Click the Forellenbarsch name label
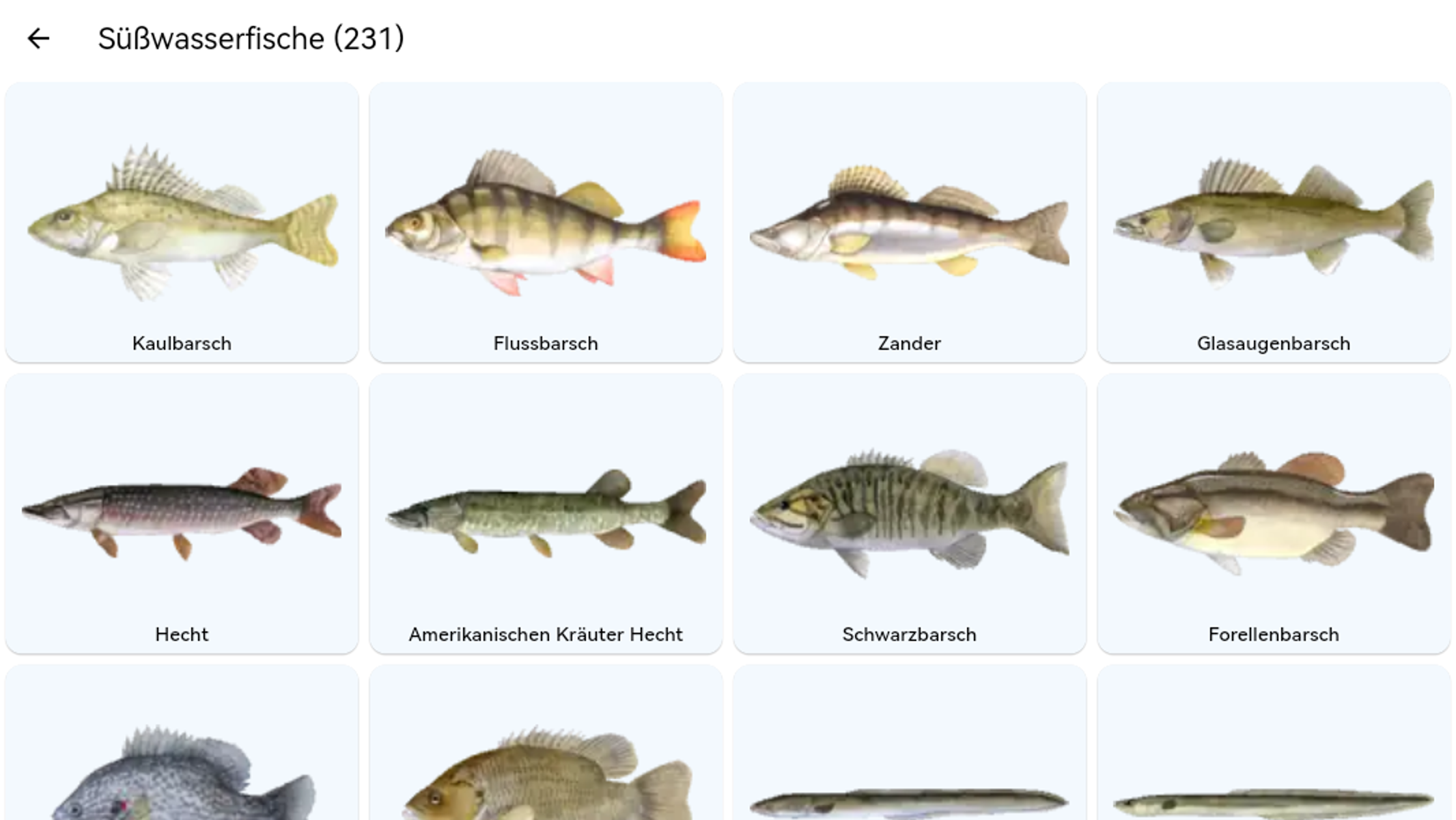The height and width of the screenshot is (820, 1456). [1274, 634]
